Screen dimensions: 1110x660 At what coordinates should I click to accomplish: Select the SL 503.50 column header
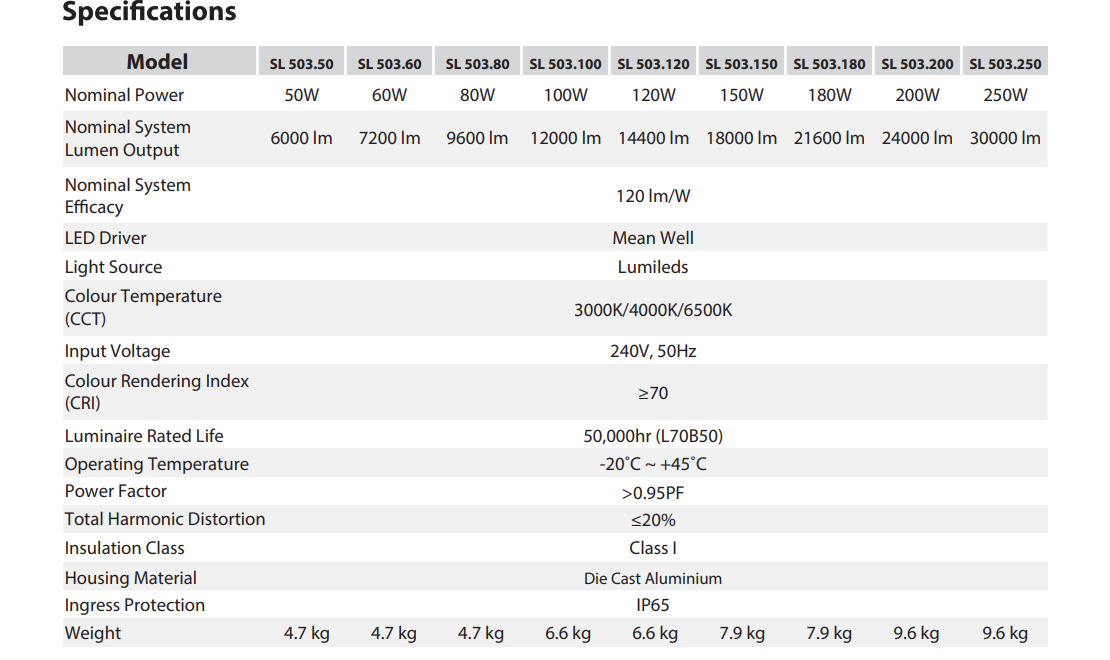(301, 64)
